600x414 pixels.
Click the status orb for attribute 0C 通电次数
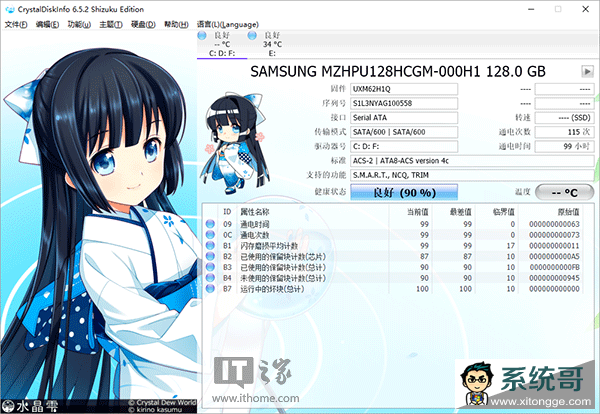coord(210,234)
